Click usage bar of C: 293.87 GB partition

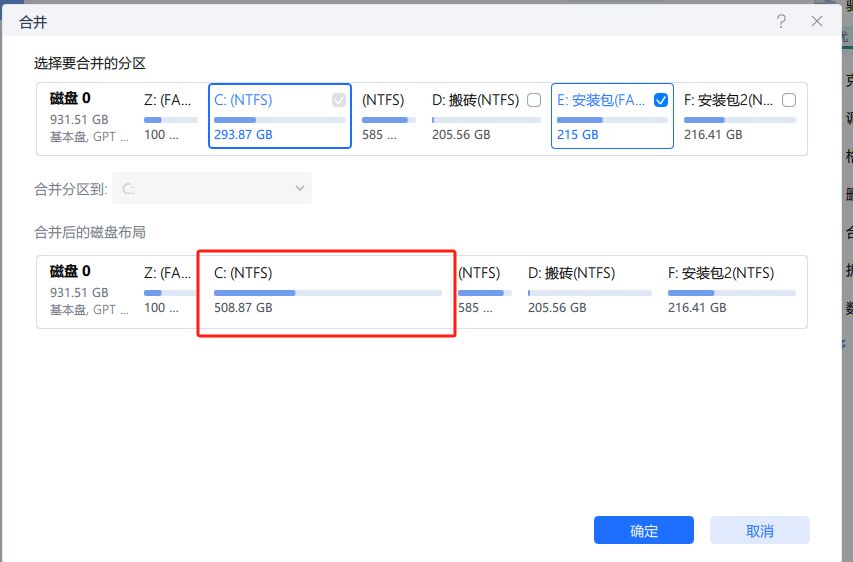pyautogui.click(x=279, y=120)
